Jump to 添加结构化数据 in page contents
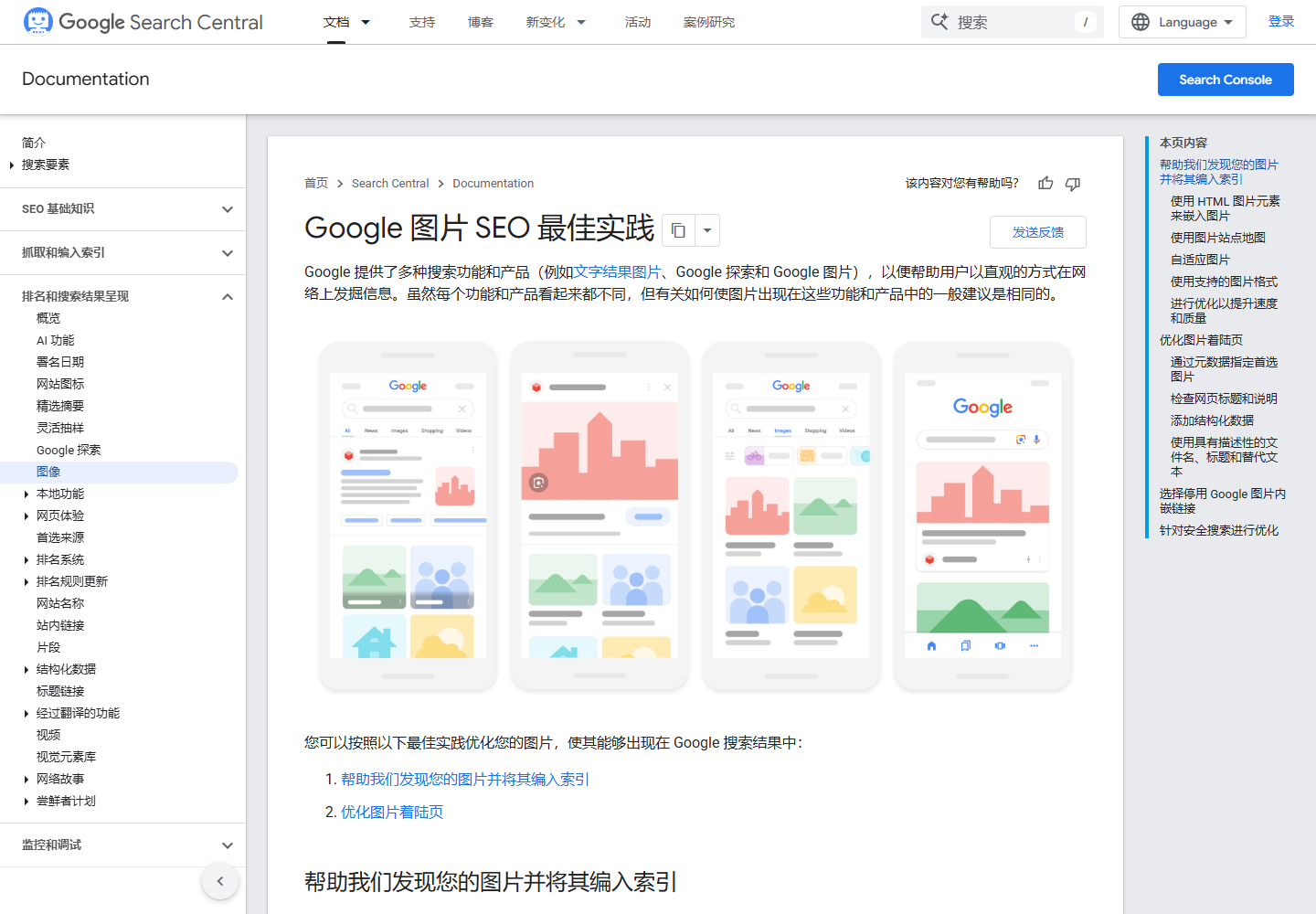This screenshot has width=1316, height=914. [x=1212, y=420]
